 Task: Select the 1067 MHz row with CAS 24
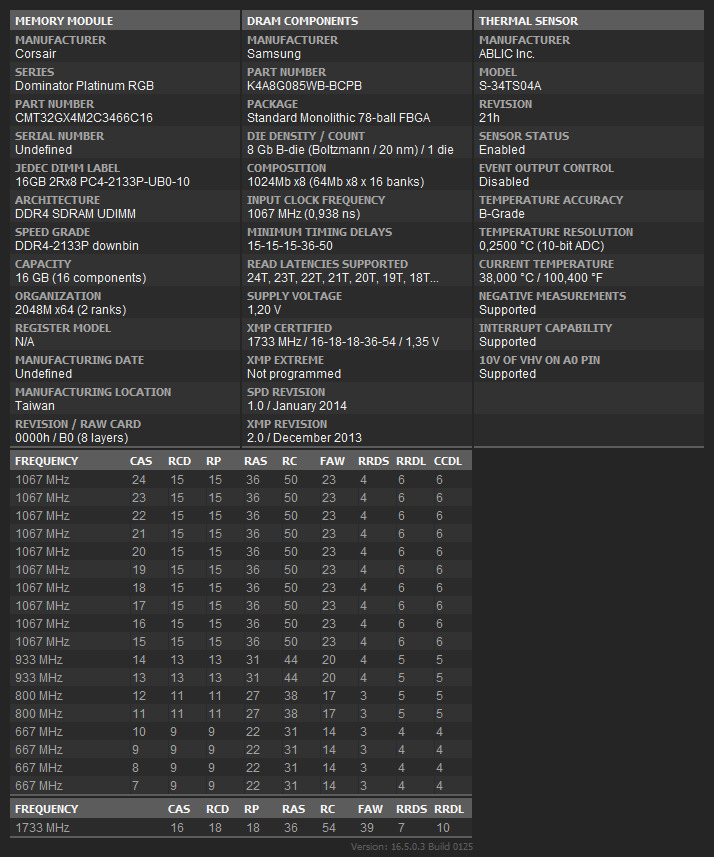point(241,480)
